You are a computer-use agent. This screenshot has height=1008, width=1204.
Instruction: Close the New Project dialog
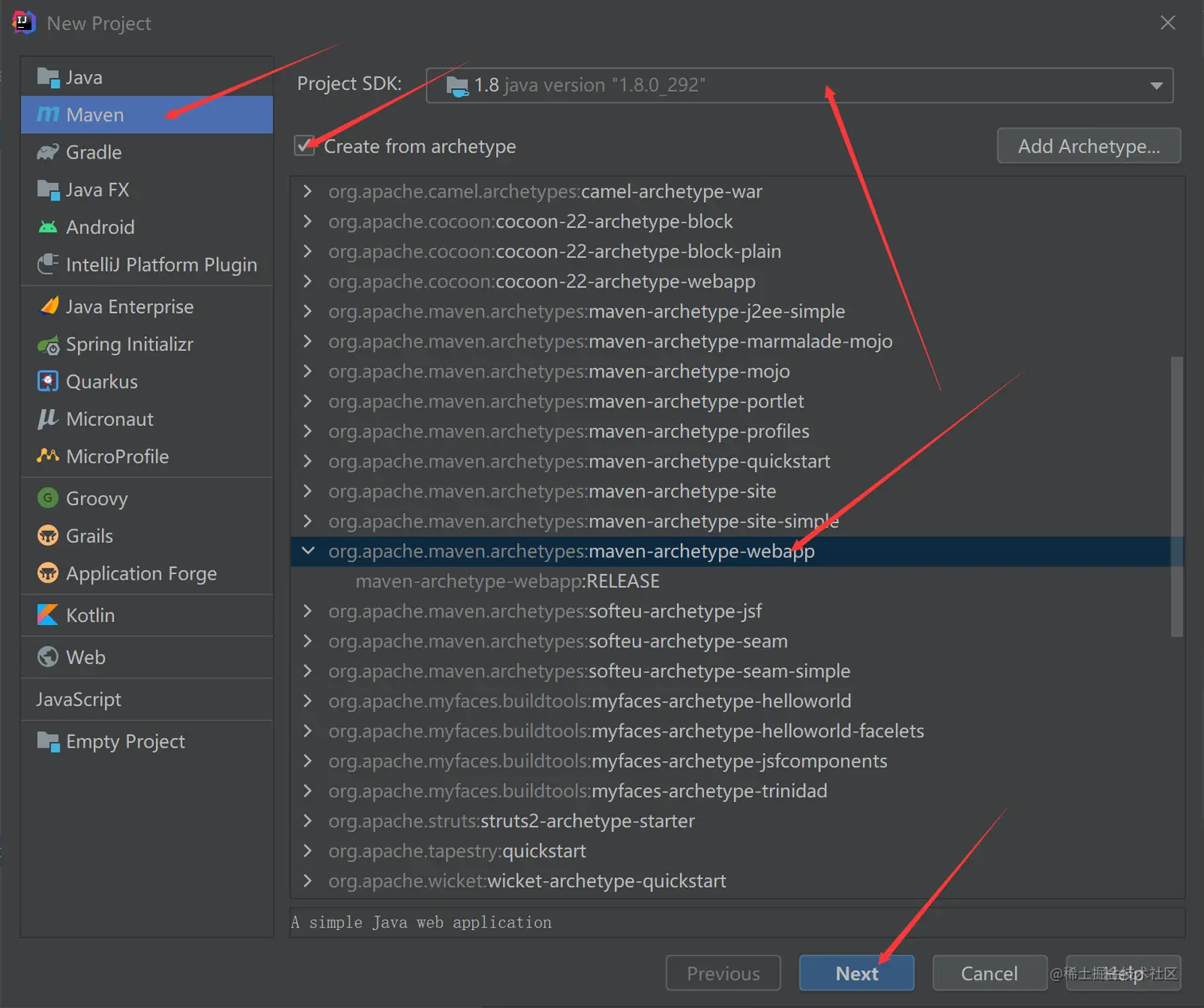(1167, 23)
